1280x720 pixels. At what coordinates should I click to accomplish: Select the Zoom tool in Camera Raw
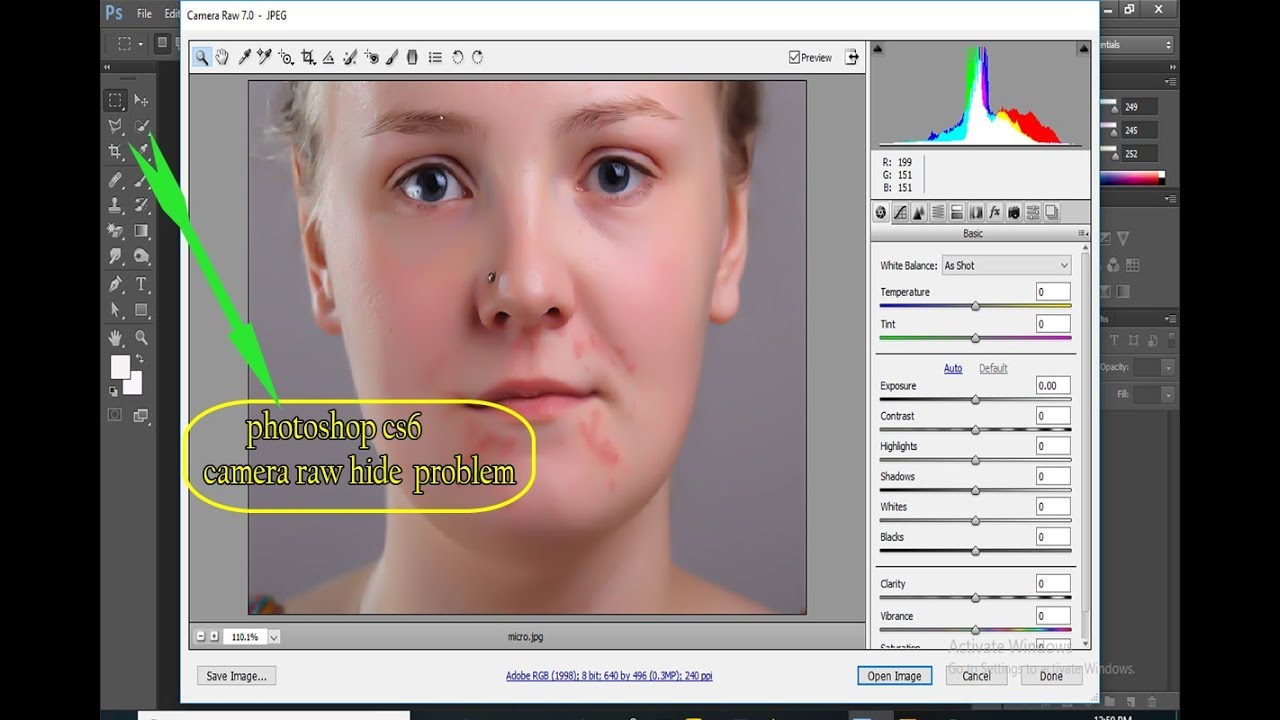click(x=202, y=58)
